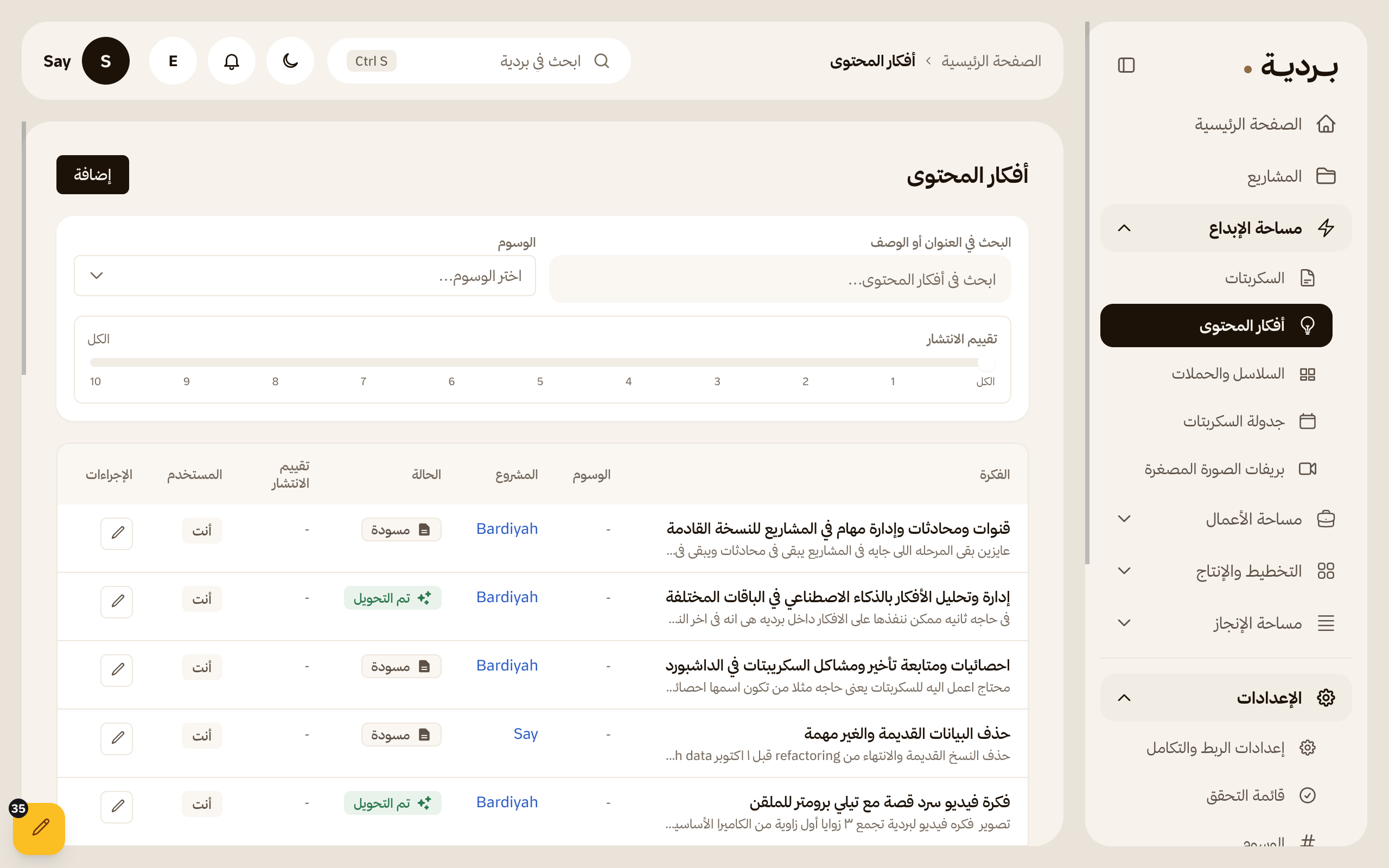Click the slider handle at الكل
1389x868 pixels.
tap(985, 362)
